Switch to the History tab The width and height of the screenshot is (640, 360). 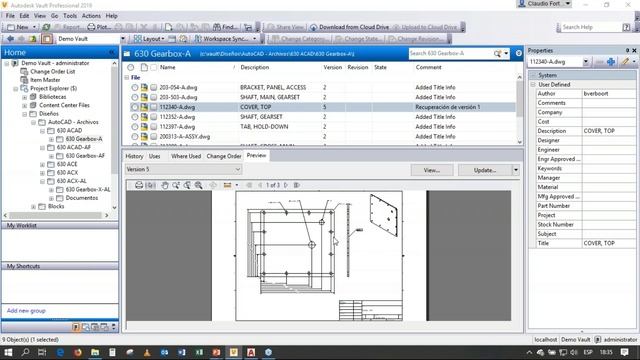(x=134, y=156)
